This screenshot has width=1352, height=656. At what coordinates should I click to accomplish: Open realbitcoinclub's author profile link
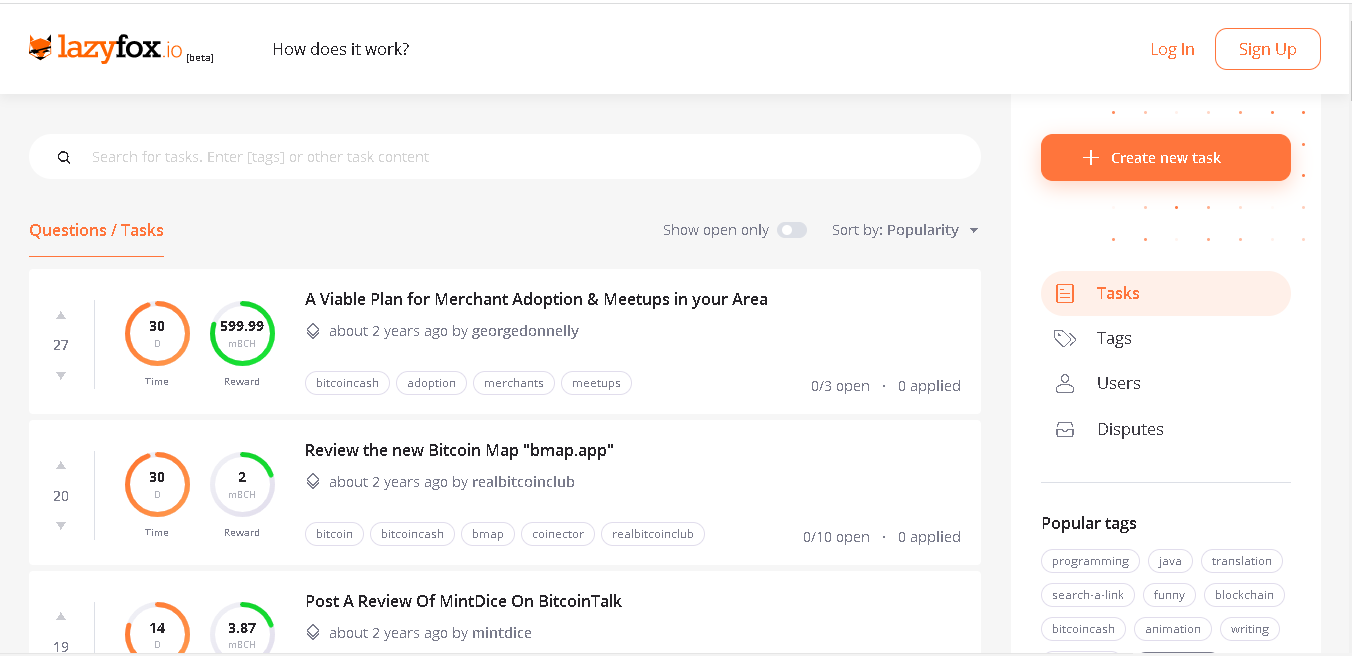[x=523, y=482]
